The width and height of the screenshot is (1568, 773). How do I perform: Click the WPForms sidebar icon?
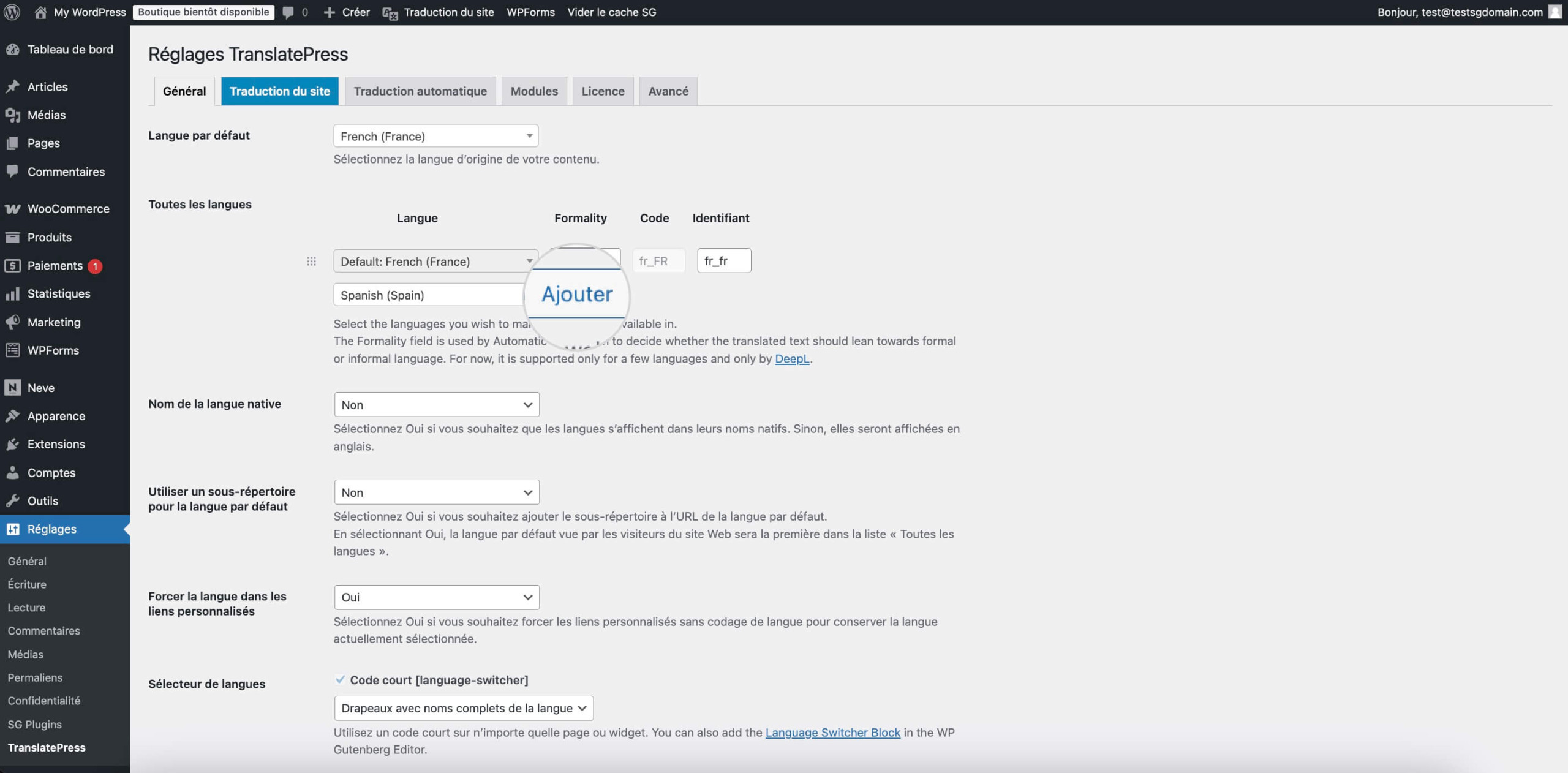click(x=13, y=350)
